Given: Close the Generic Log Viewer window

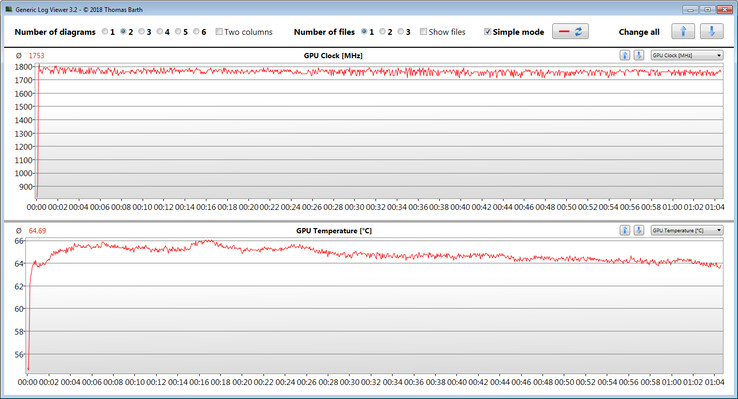Looking at the screenshot, I should point(724,9).
